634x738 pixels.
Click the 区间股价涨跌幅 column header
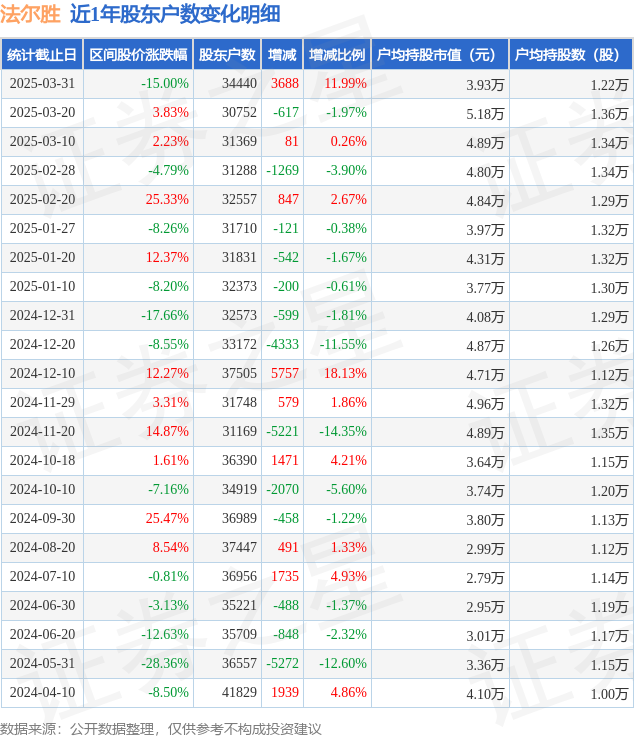(x=138, y=55)
